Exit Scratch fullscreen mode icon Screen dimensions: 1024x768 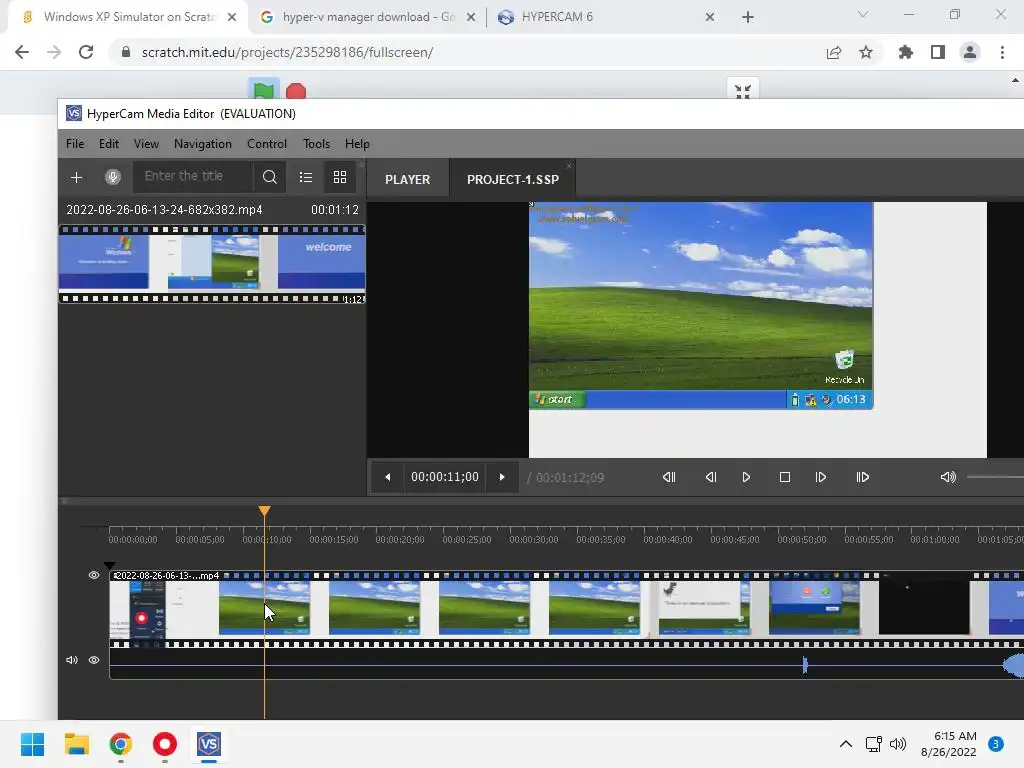(x=743, y=91)
